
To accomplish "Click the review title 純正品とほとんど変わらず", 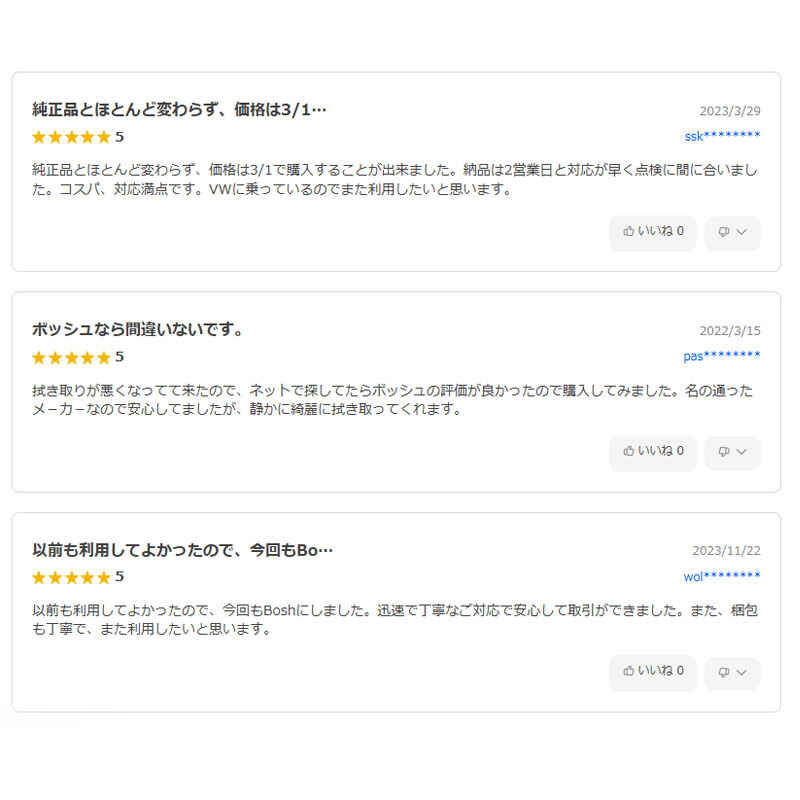I will (180, 109).
